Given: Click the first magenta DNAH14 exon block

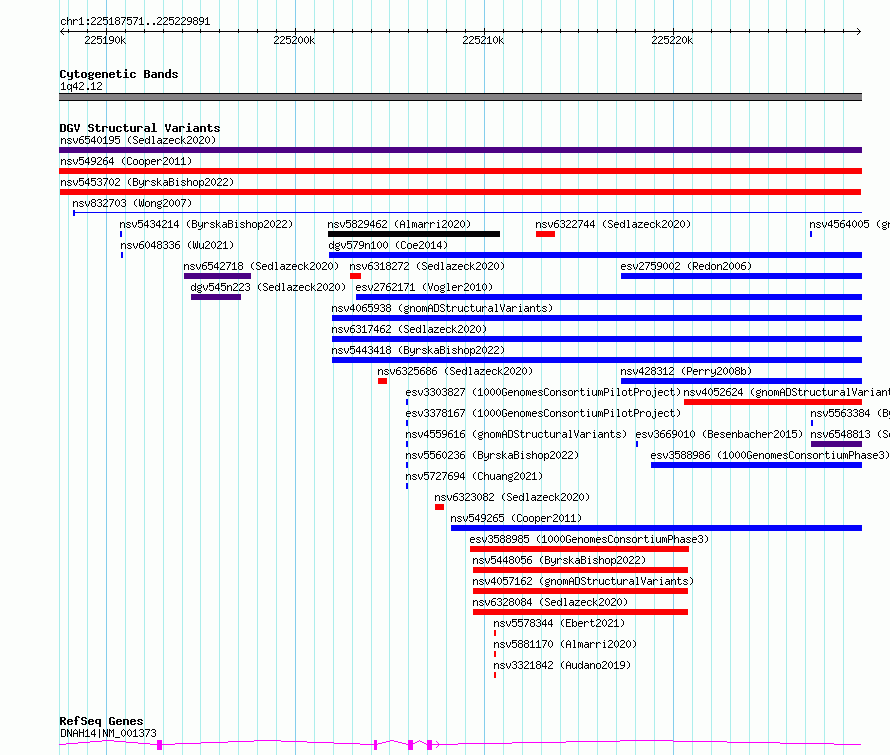Looking at the screenshot, I should pyautogui.click(x=159, y=745).
